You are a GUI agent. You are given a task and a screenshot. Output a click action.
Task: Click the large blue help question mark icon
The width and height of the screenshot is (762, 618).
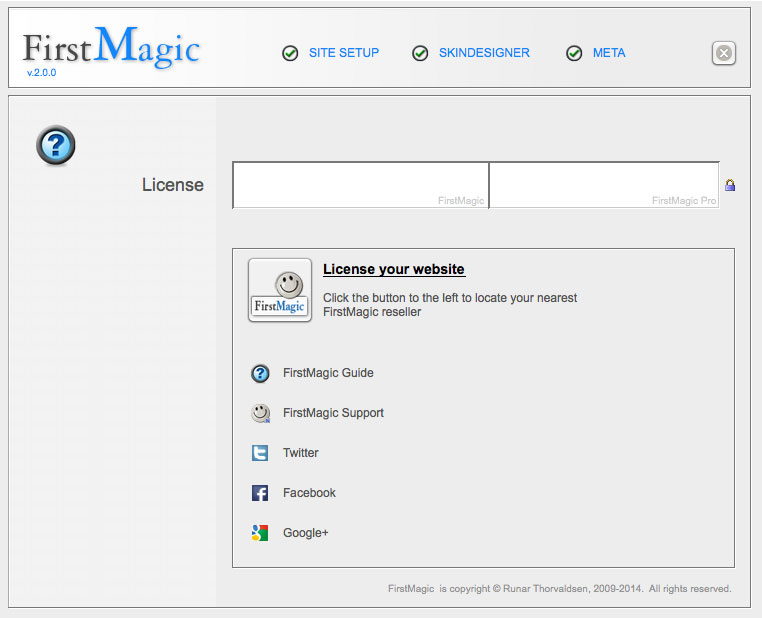click(x=56, y=146)
